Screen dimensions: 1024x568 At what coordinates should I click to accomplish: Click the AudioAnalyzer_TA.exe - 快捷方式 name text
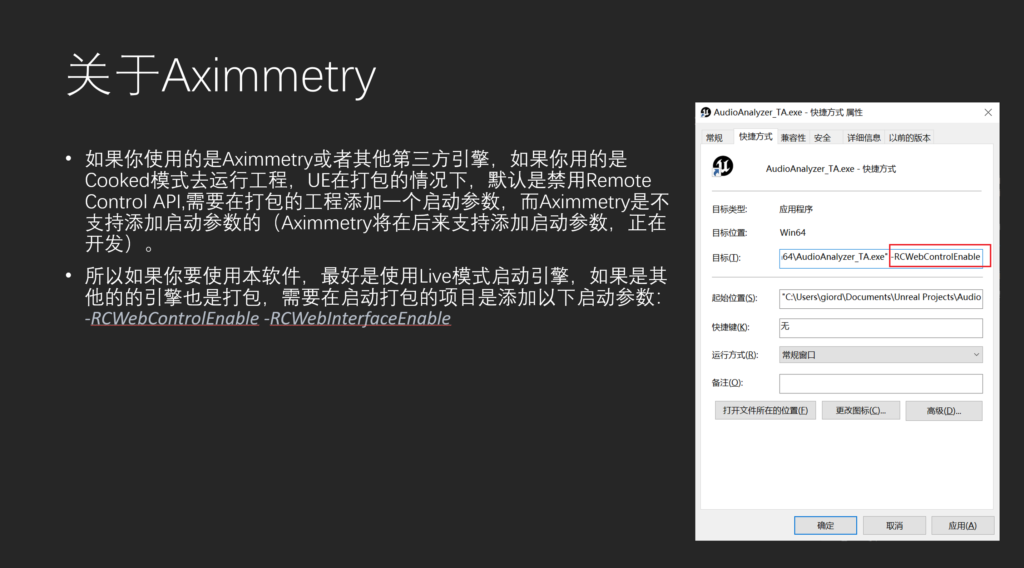click(830, 169)
